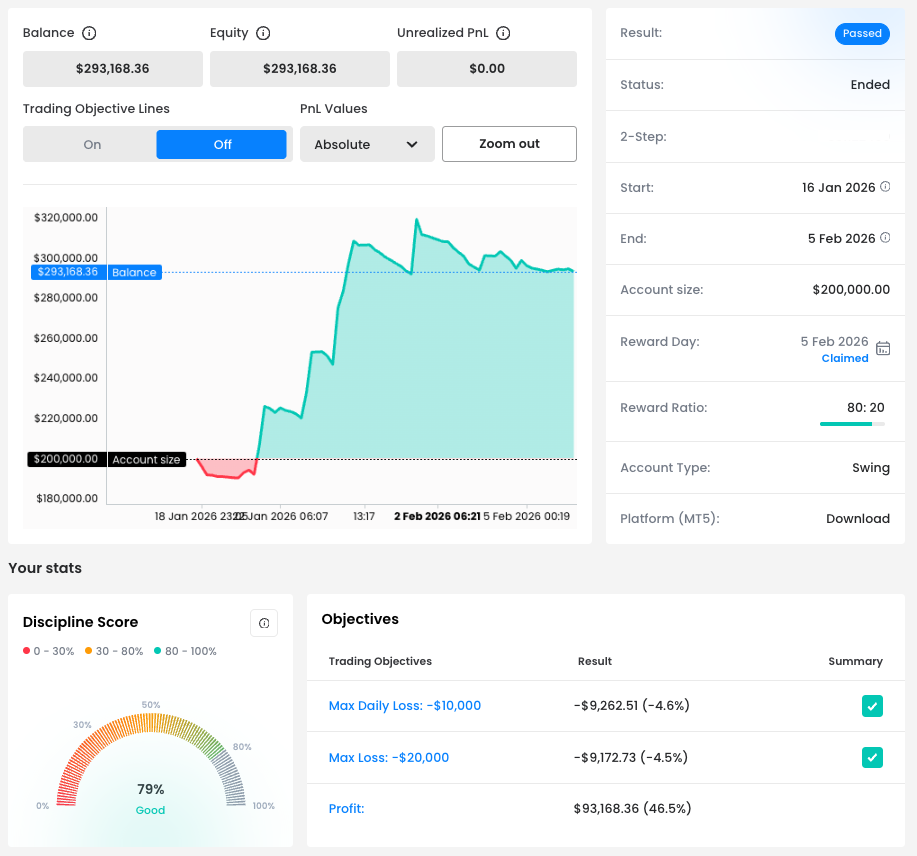Turn Trading Objective Lines Off
This screenshot has height=856, width=917.
pos(222,145)
